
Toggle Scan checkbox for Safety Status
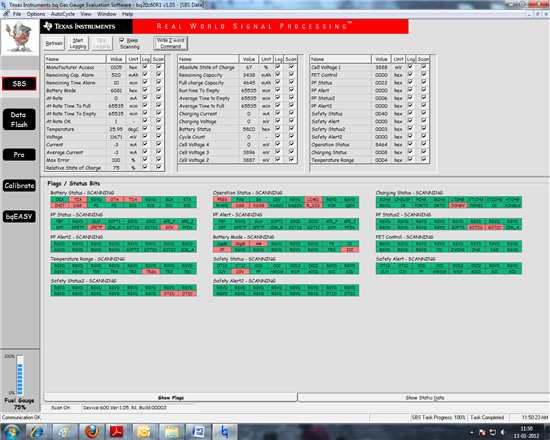pos(424,113)
